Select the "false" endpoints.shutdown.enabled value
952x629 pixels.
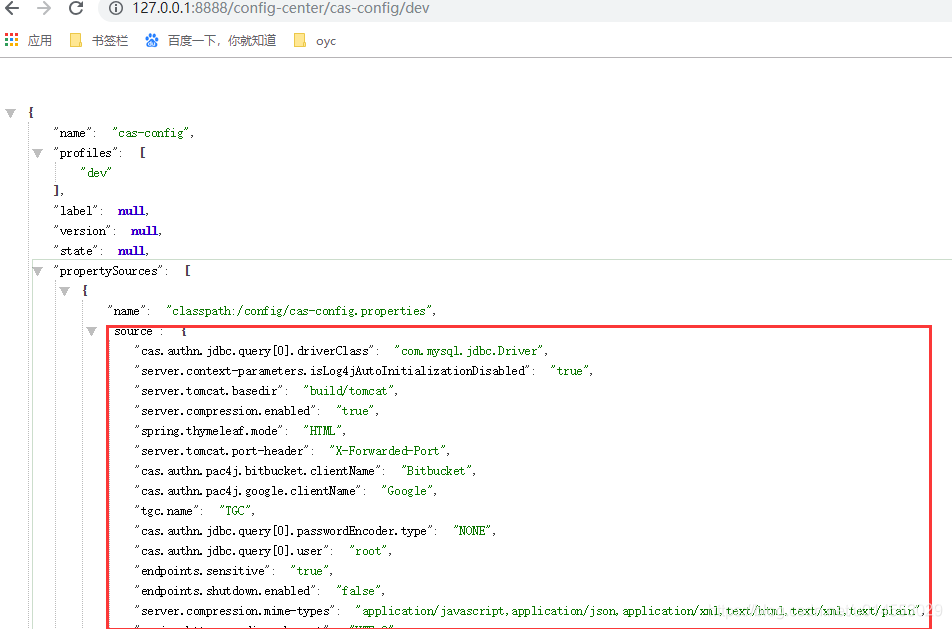coord(359,591)
